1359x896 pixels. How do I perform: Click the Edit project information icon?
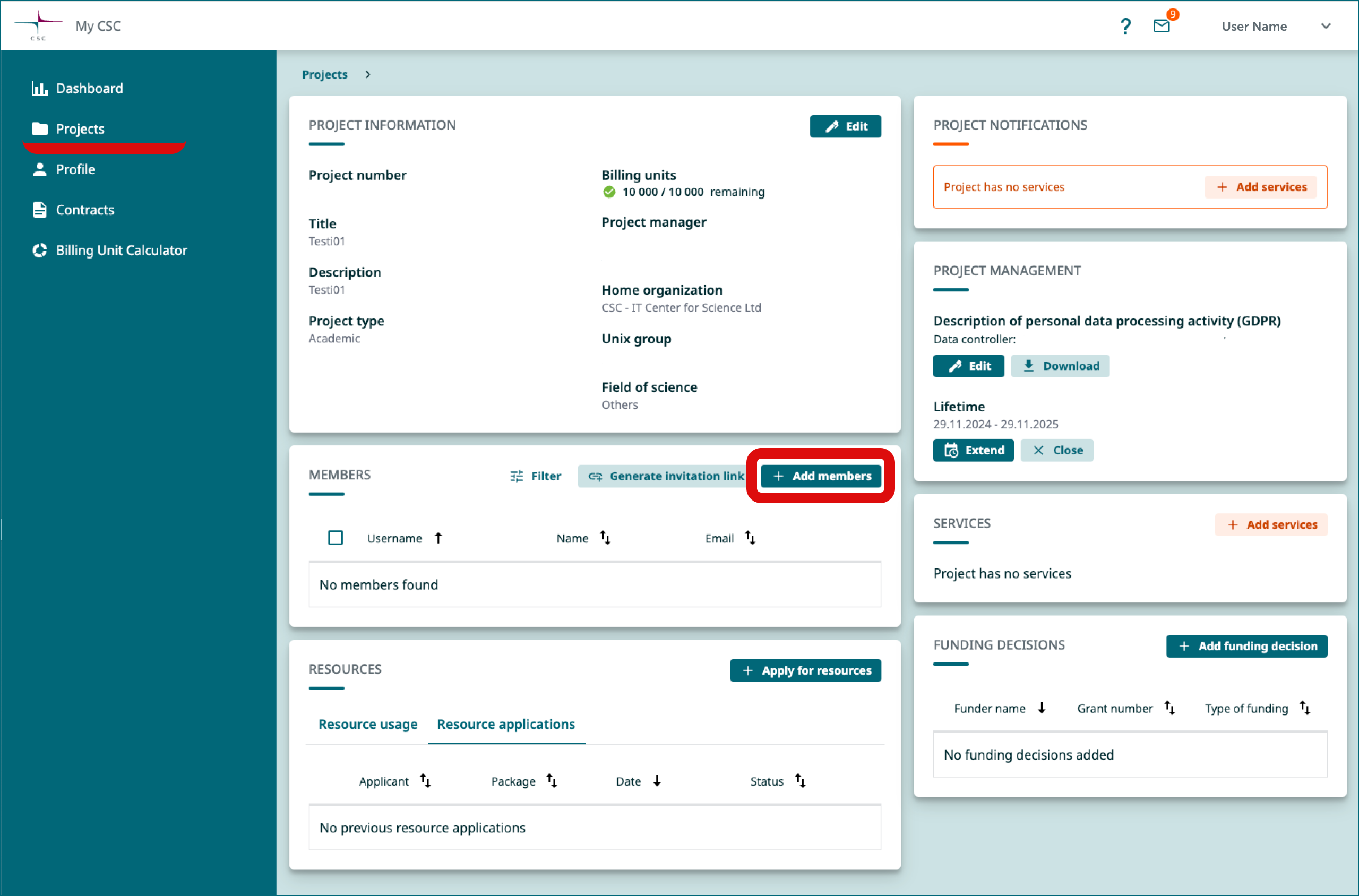[844, 124]
